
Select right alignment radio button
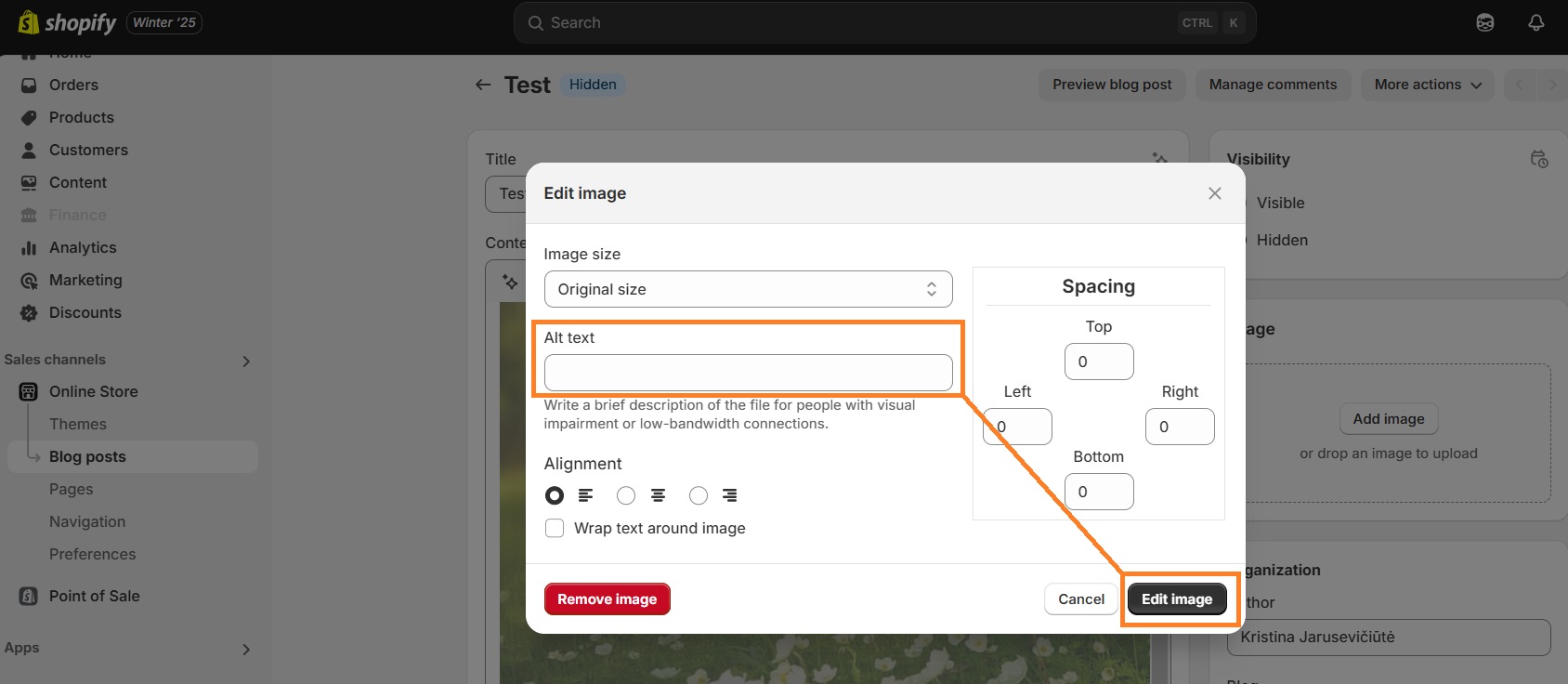699,495
